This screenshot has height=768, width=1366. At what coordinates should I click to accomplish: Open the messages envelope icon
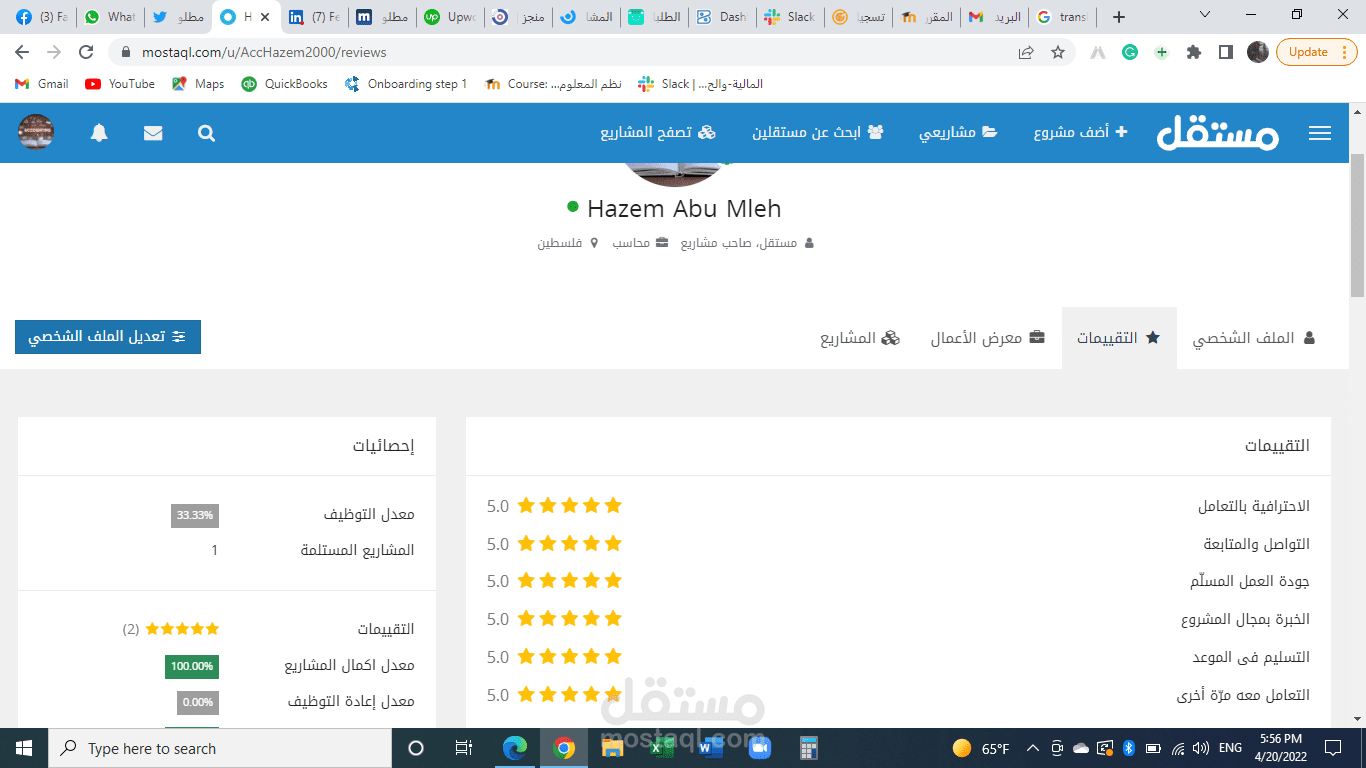click(x=153, y=133)
